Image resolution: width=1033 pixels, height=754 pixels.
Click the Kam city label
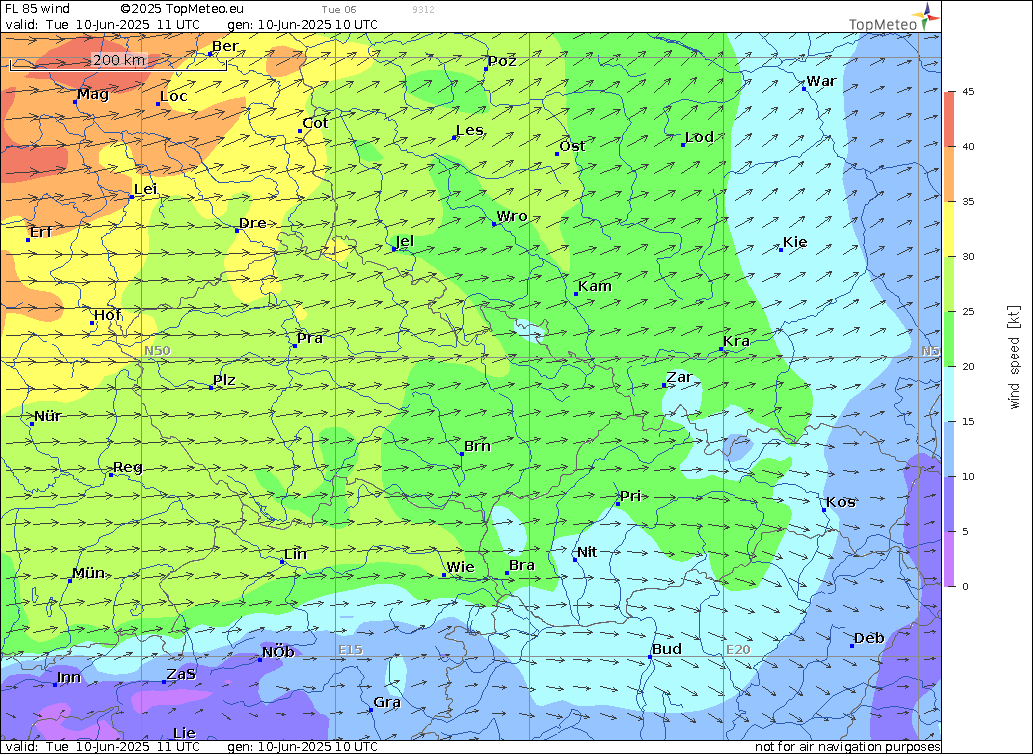pyautogui.click(x=595, y=286)
